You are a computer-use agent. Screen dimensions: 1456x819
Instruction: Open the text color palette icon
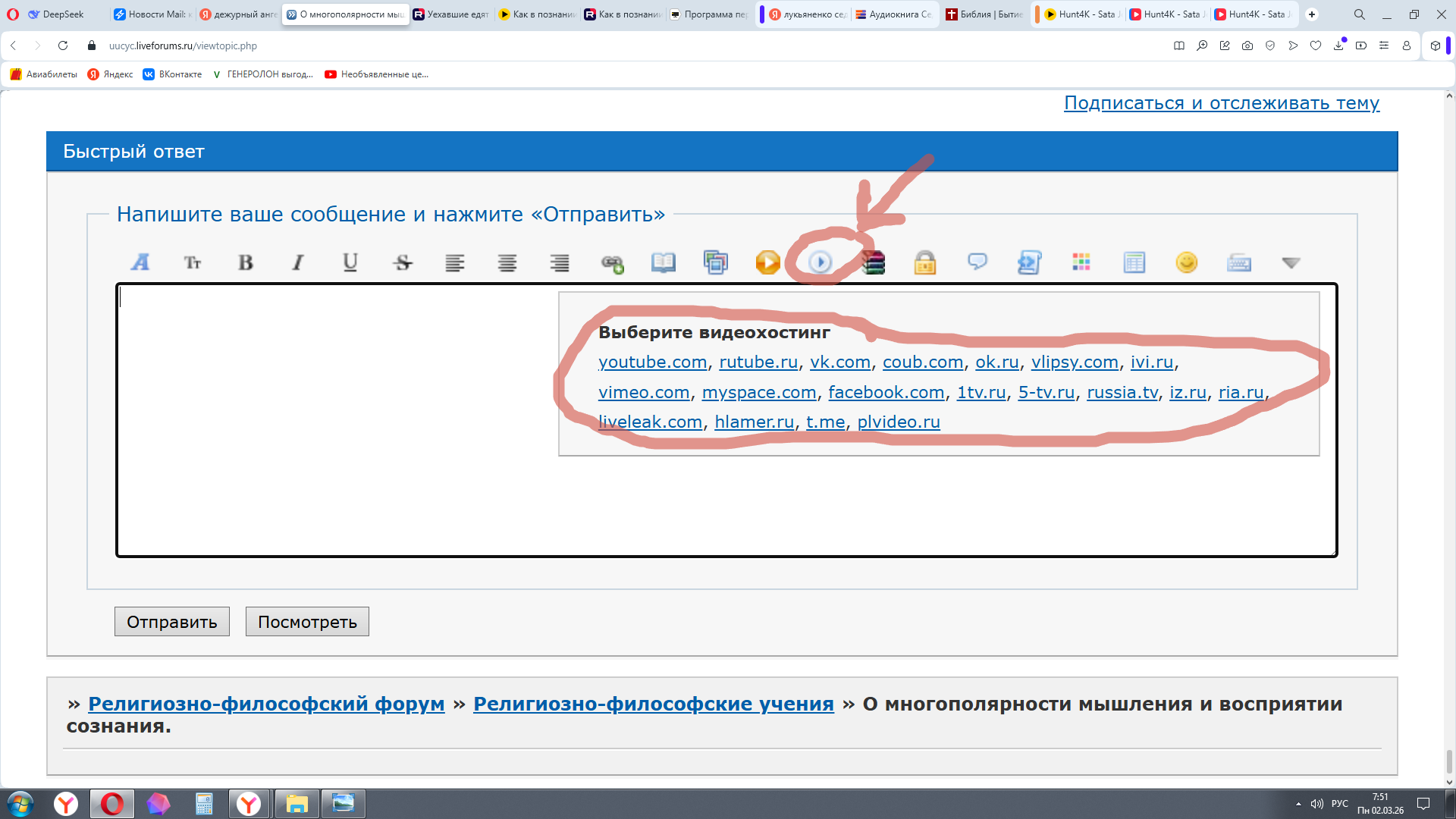click(1081, 262)
